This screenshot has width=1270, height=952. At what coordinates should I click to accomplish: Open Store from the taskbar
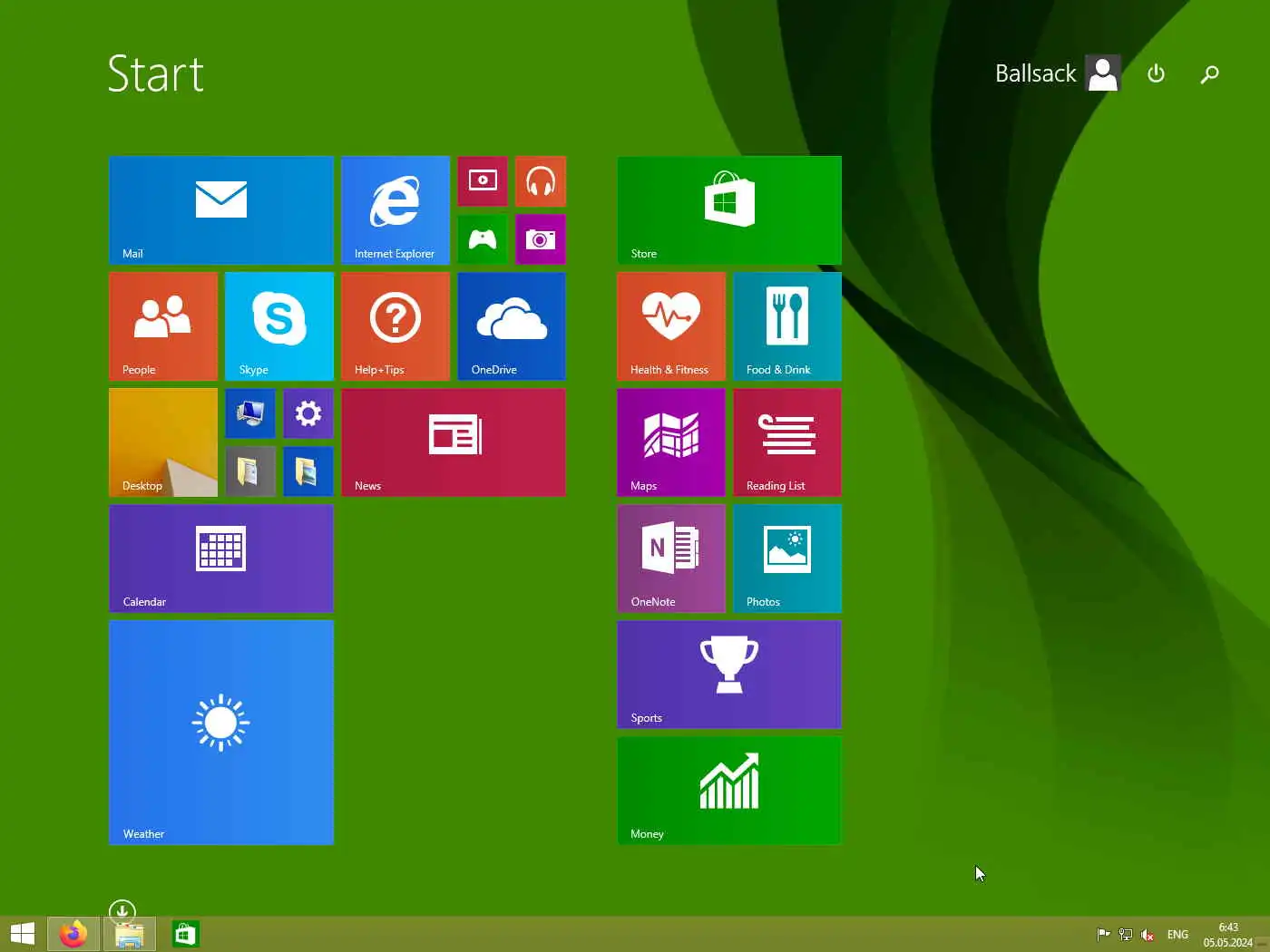click(186, 934)
